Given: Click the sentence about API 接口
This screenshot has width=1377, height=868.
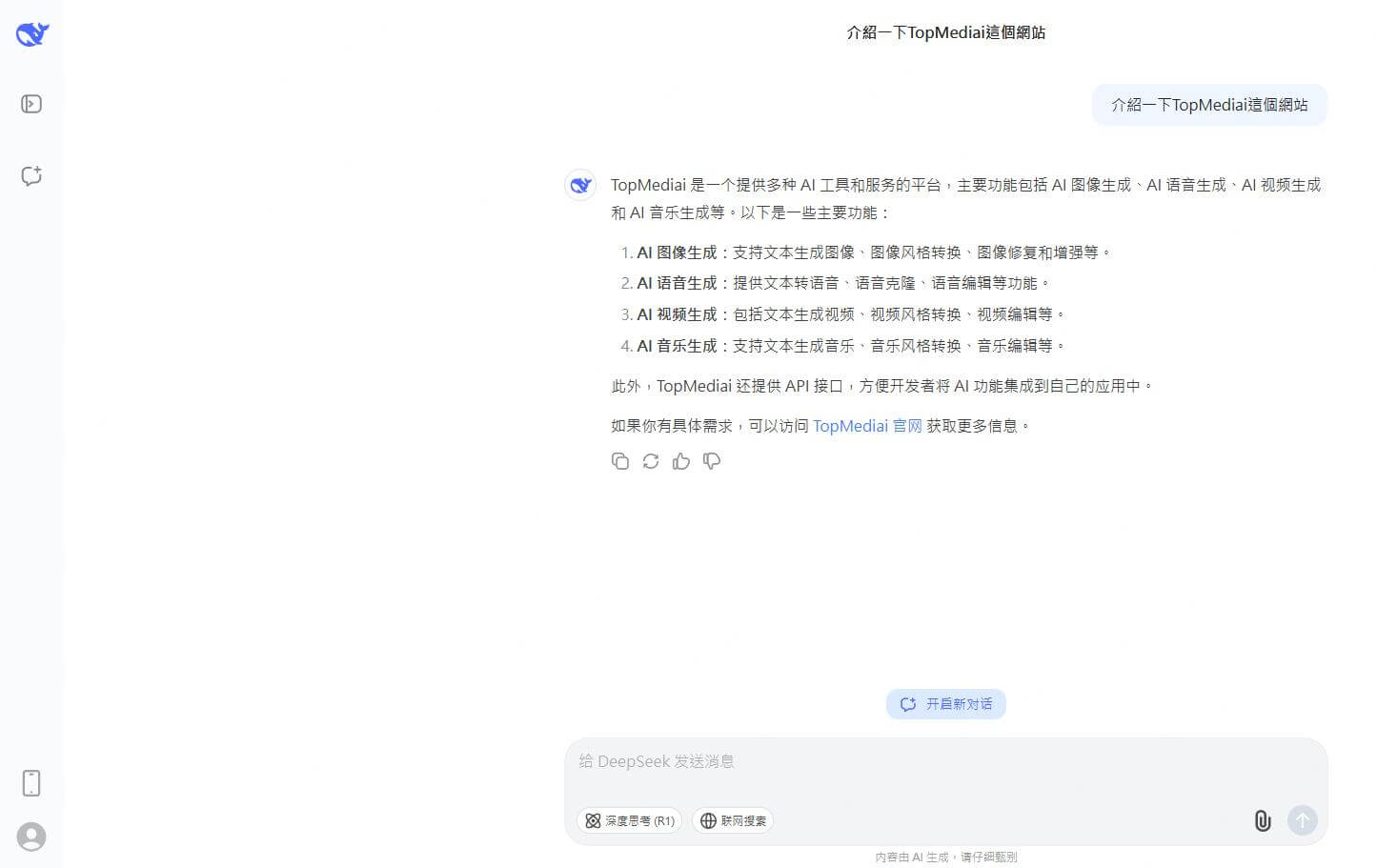Looking at the screenshot, I should click(x=882, y=386).
